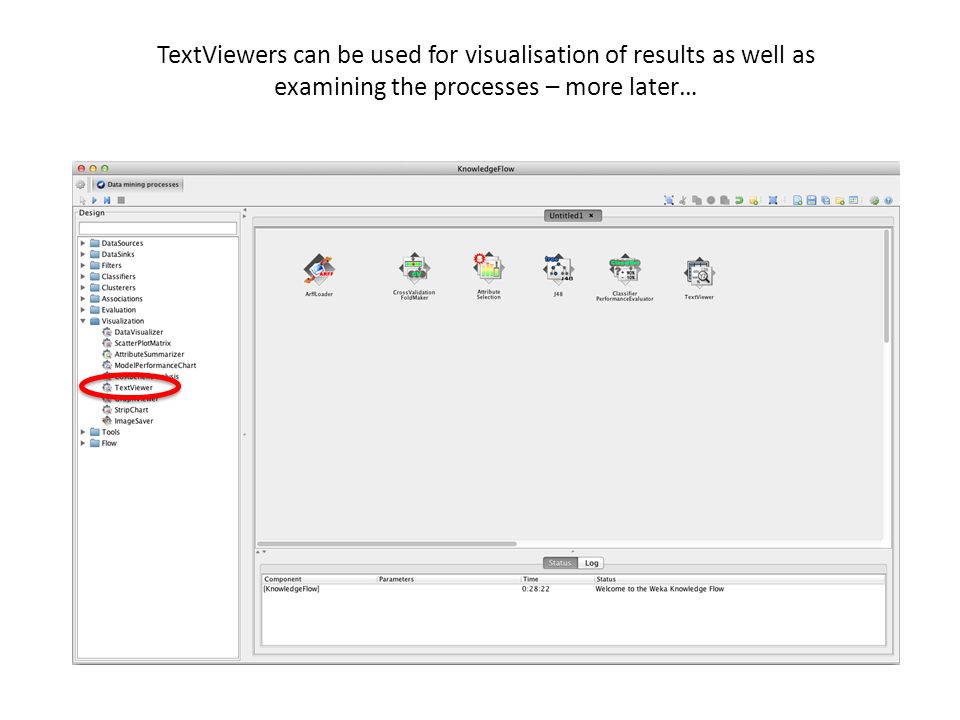Click the copy icon in the toolbar
Viewport: 960px width, 720px height.
click(x=697, y=200)
